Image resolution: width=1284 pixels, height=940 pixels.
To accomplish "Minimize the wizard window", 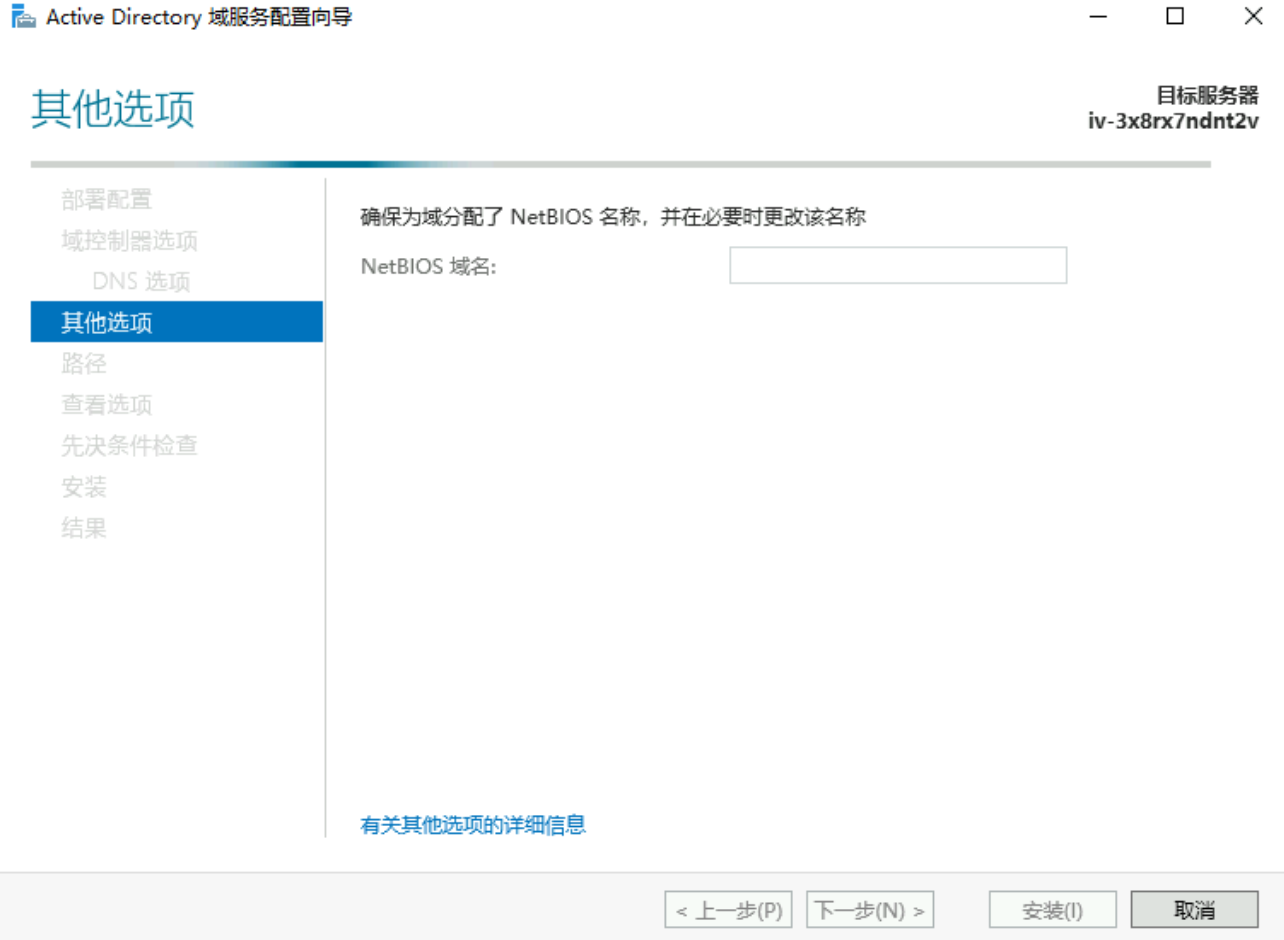I will click(1097, 17).
